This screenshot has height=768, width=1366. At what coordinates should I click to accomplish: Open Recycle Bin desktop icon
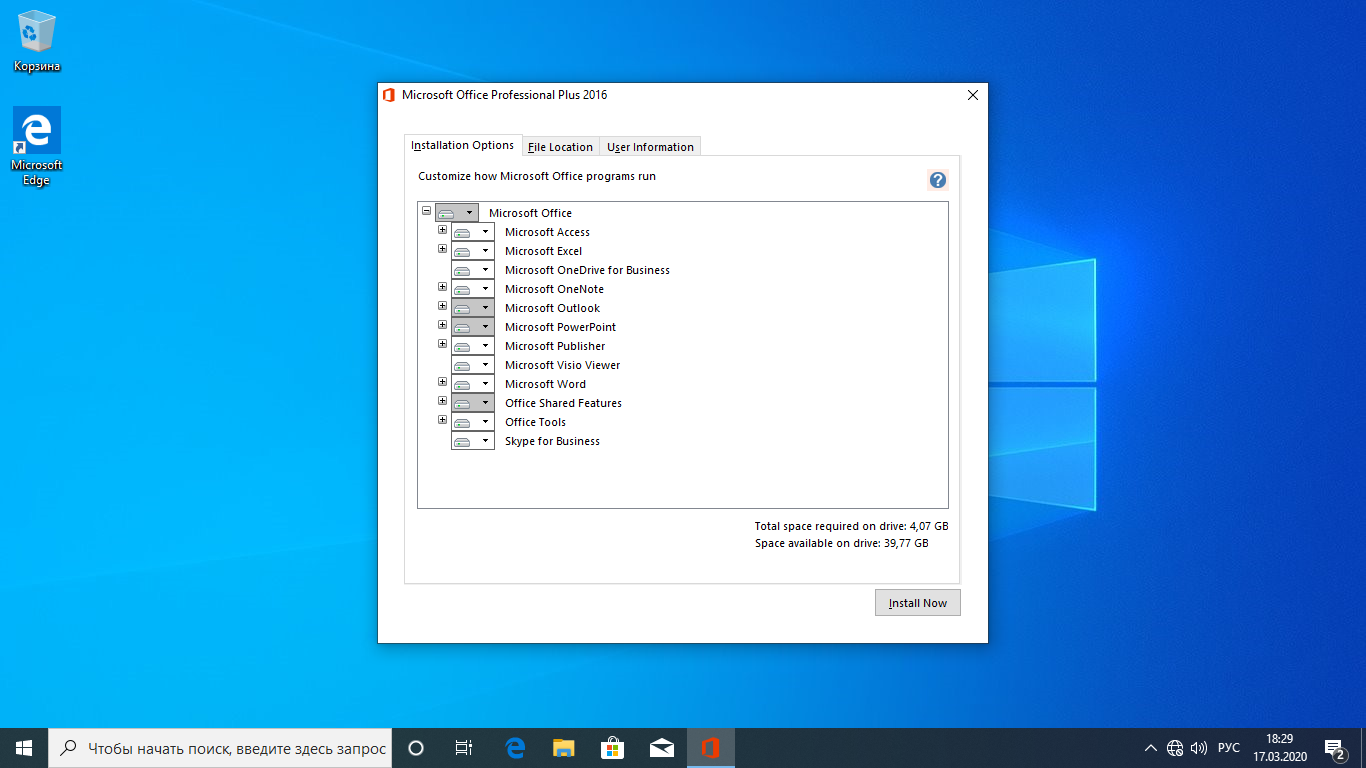(x=37, y=42)
